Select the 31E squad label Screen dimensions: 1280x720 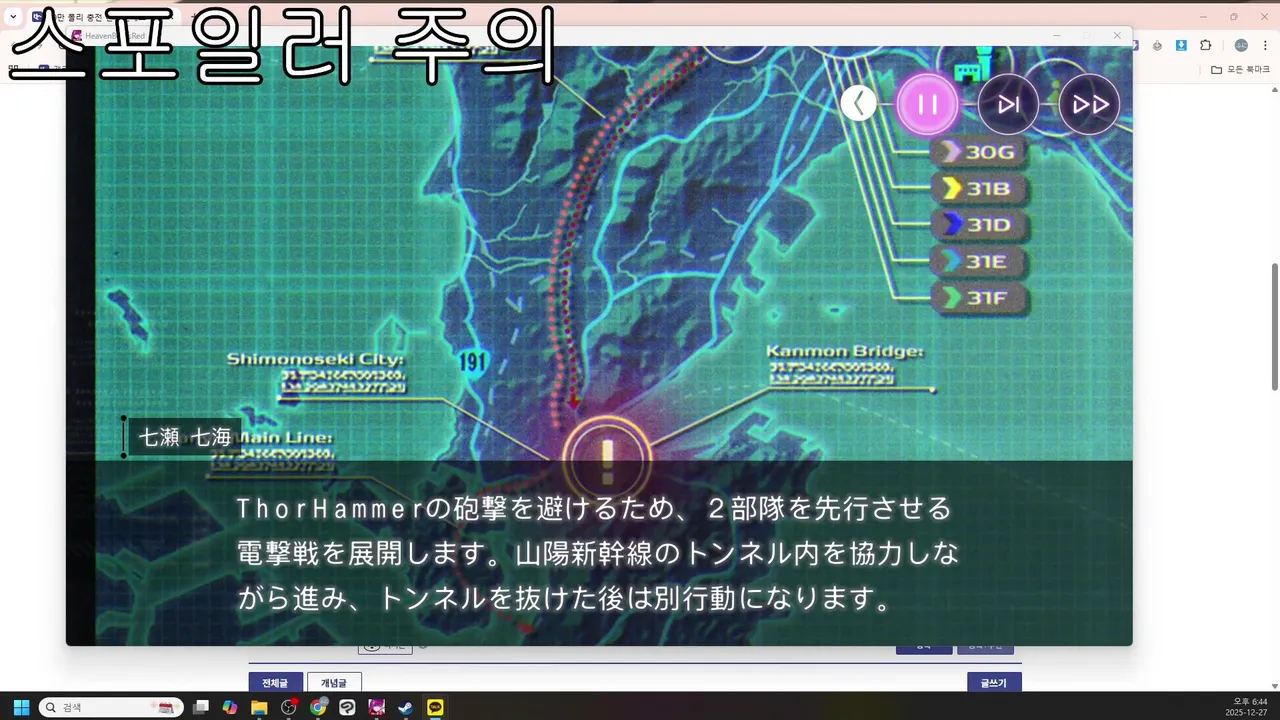(979, 262)
